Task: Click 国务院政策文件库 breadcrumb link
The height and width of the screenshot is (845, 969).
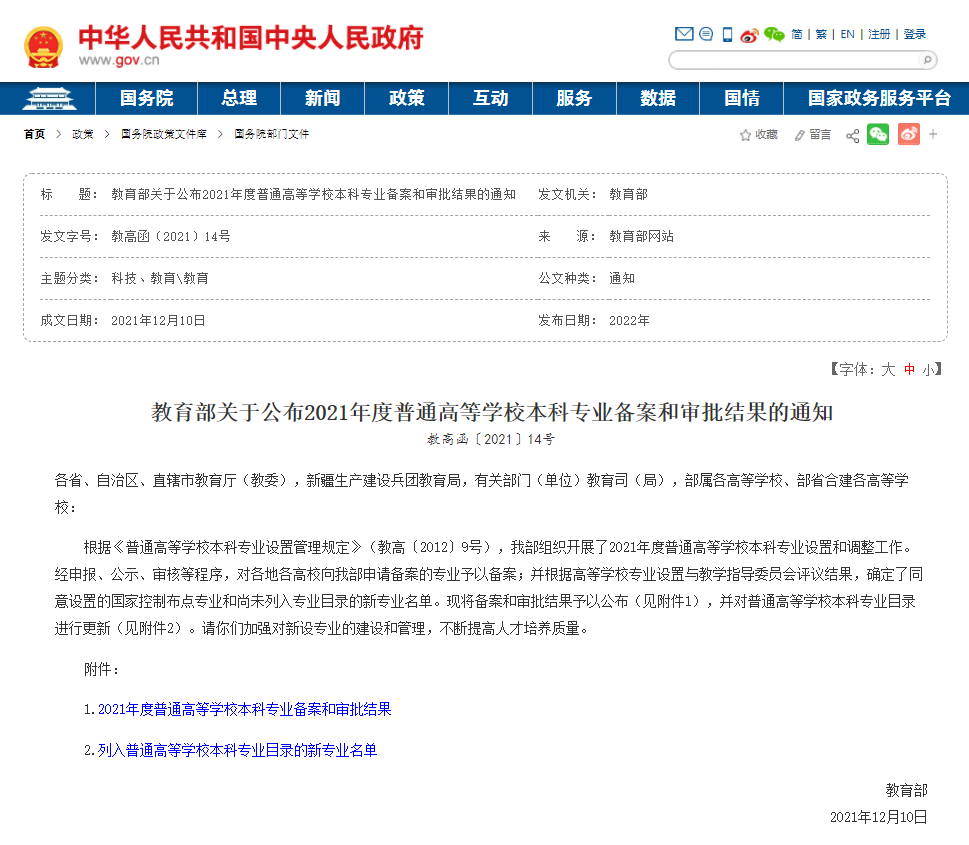Action: click(163, 134)
